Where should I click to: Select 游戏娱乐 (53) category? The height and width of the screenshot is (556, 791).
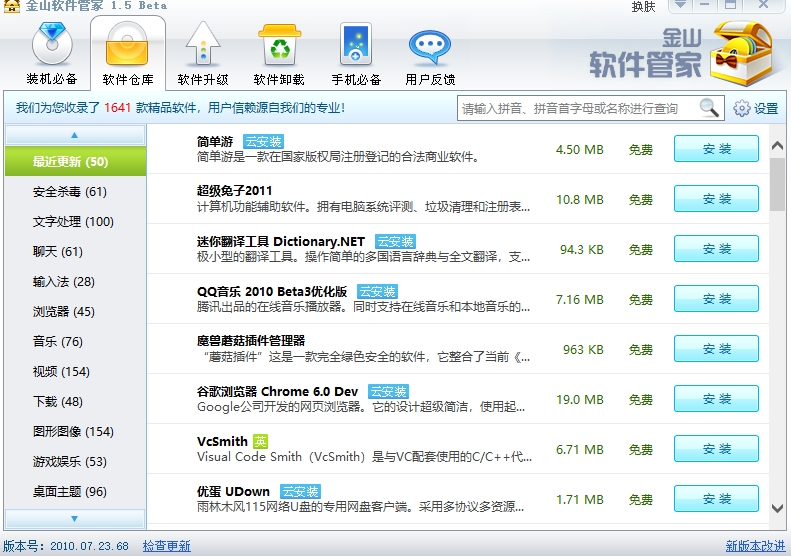[x=75, y=462]
